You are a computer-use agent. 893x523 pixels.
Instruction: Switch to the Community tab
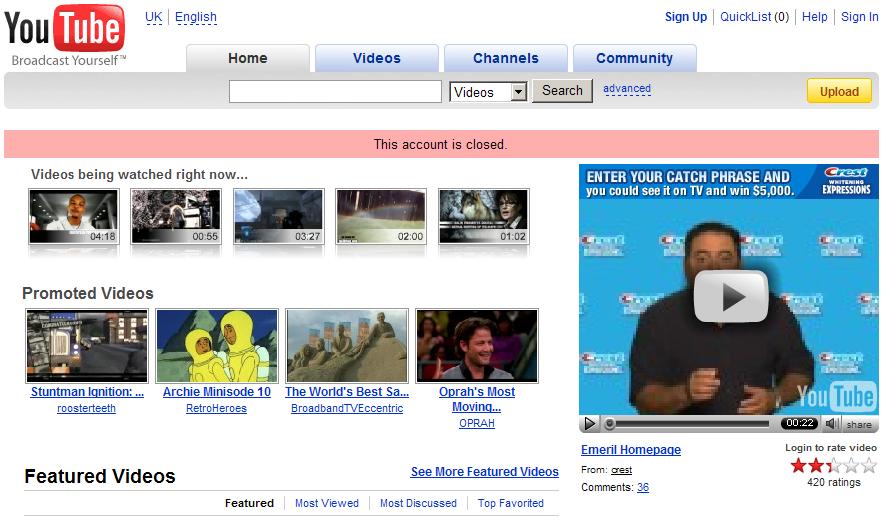[634, 58]
